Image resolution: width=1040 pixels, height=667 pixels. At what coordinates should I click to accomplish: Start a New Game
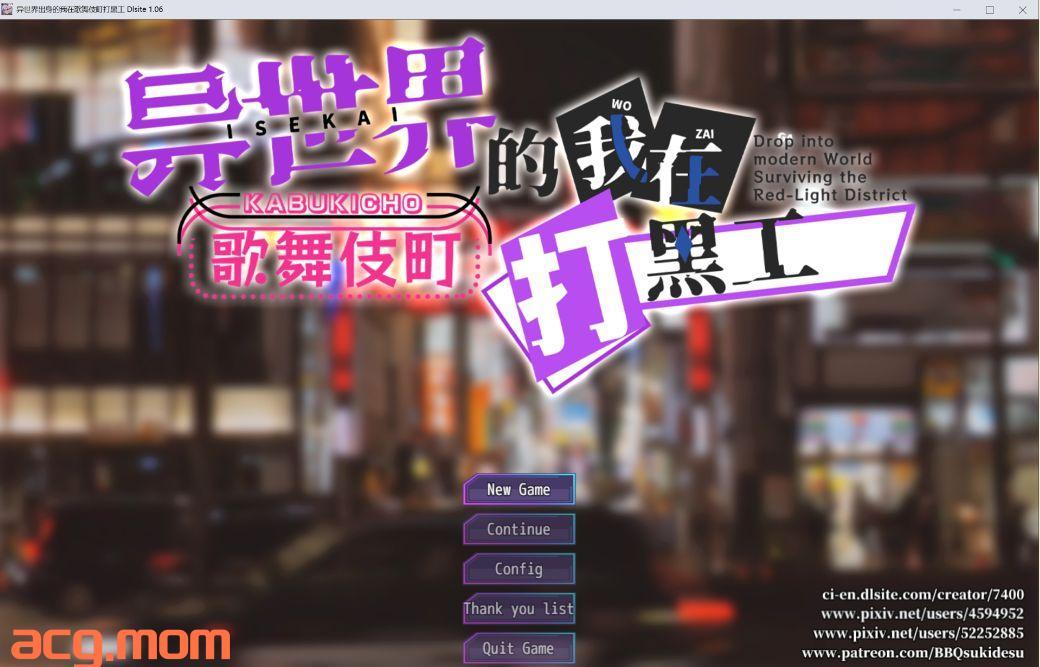[519, 489]
